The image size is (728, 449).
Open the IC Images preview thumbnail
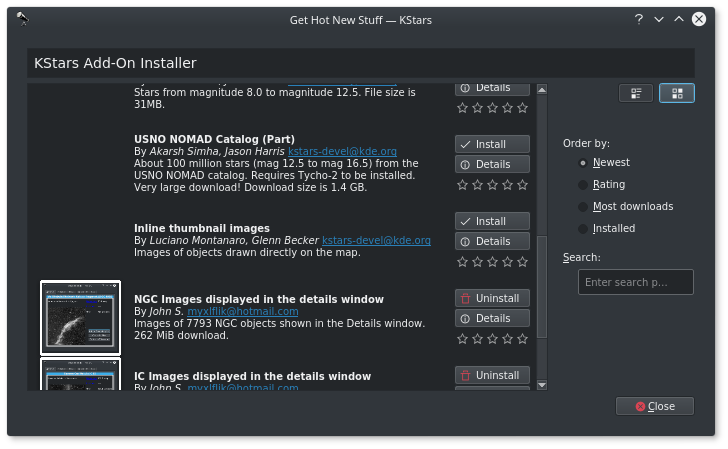(80, 374)
